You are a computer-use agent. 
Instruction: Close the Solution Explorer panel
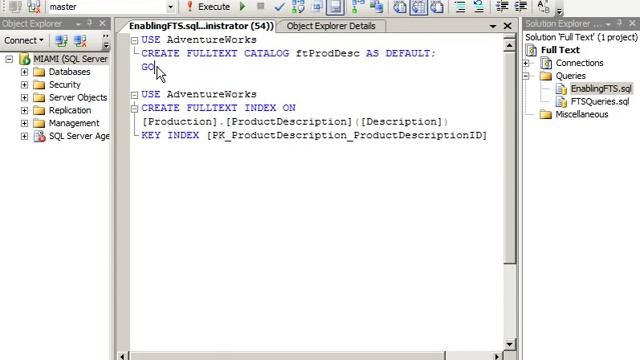coord(632,24)
